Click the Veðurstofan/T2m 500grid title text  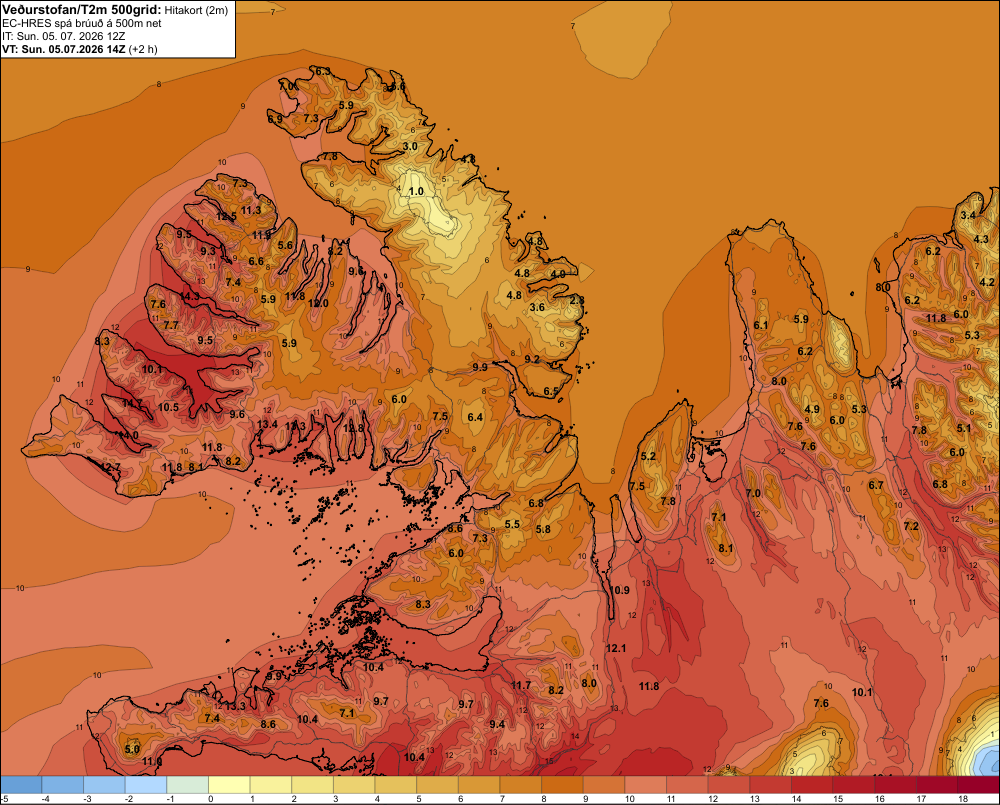click(x=82, y=9)
